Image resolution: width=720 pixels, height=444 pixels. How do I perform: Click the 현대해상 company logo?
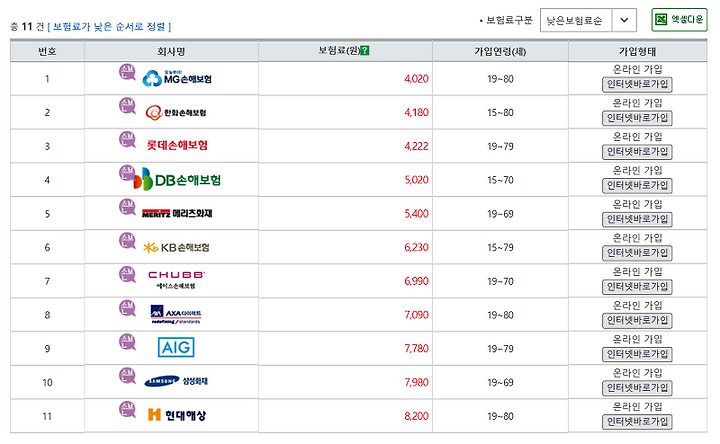177,415
